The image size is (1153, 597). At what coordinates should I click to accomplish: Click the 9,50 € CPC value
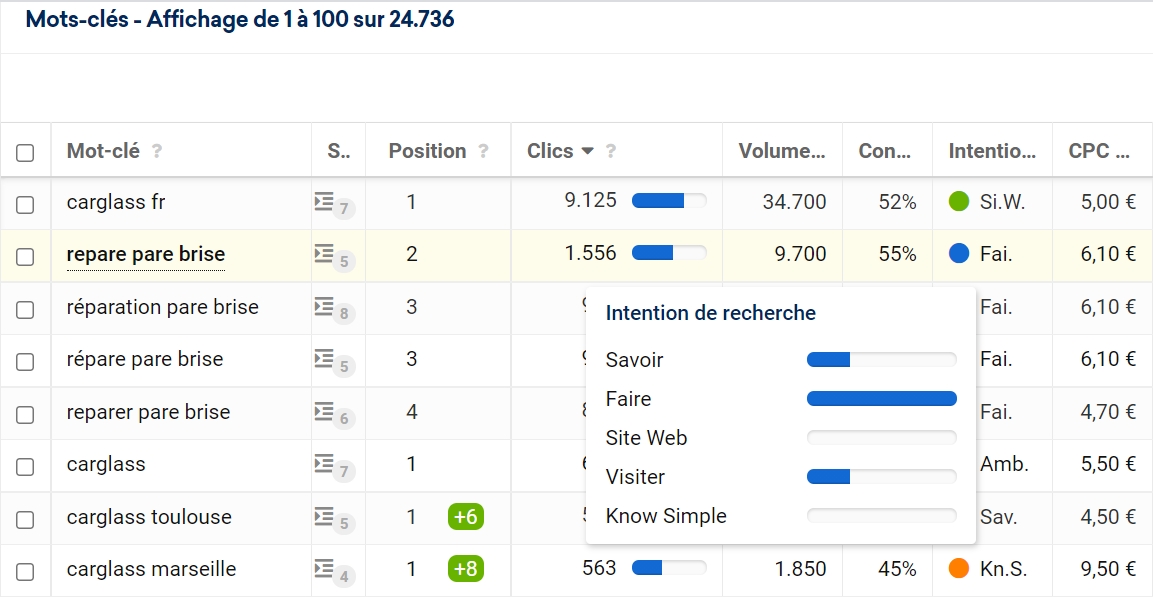click(x=1108, y=569)
